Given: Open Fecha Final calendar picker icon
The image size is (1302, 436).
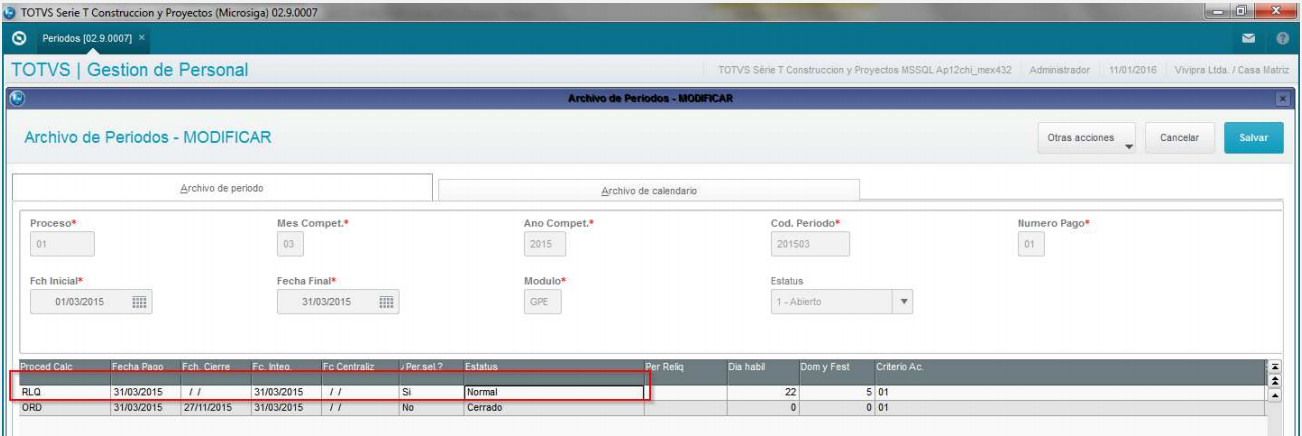Looking at the screenshot, I should coord(387,302).
